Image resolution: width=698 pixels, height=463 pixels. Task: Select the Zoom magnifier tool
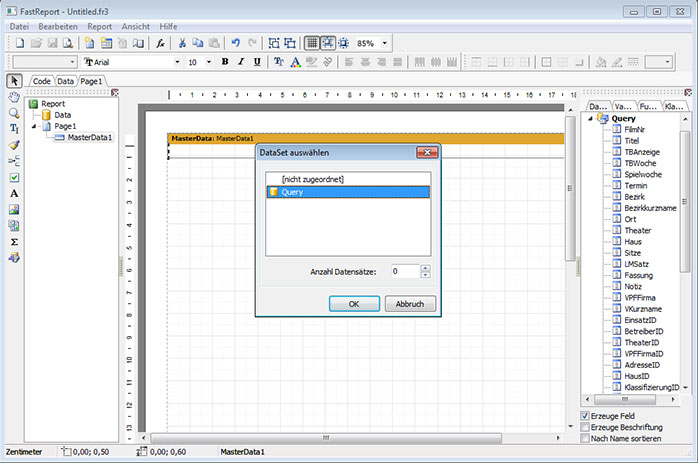coord(14,113)
